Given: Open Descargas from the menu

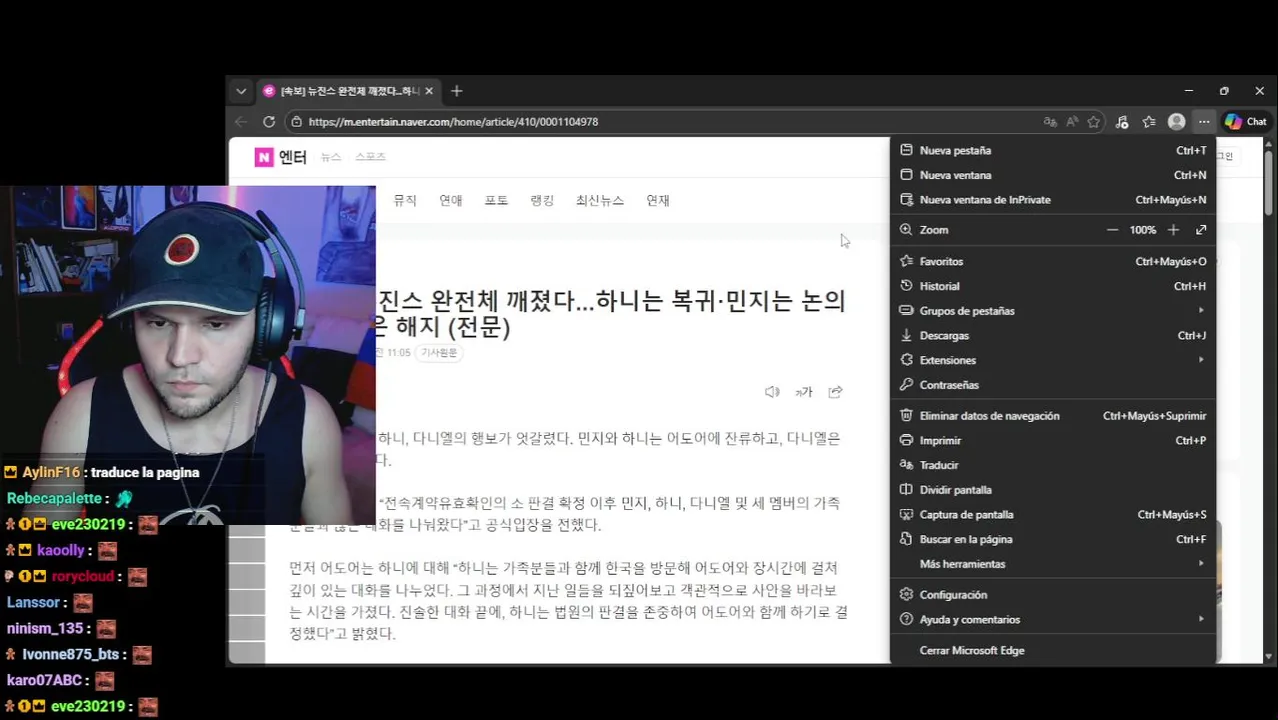Looking at the screenshot, I should click(x=1053, y=335).
